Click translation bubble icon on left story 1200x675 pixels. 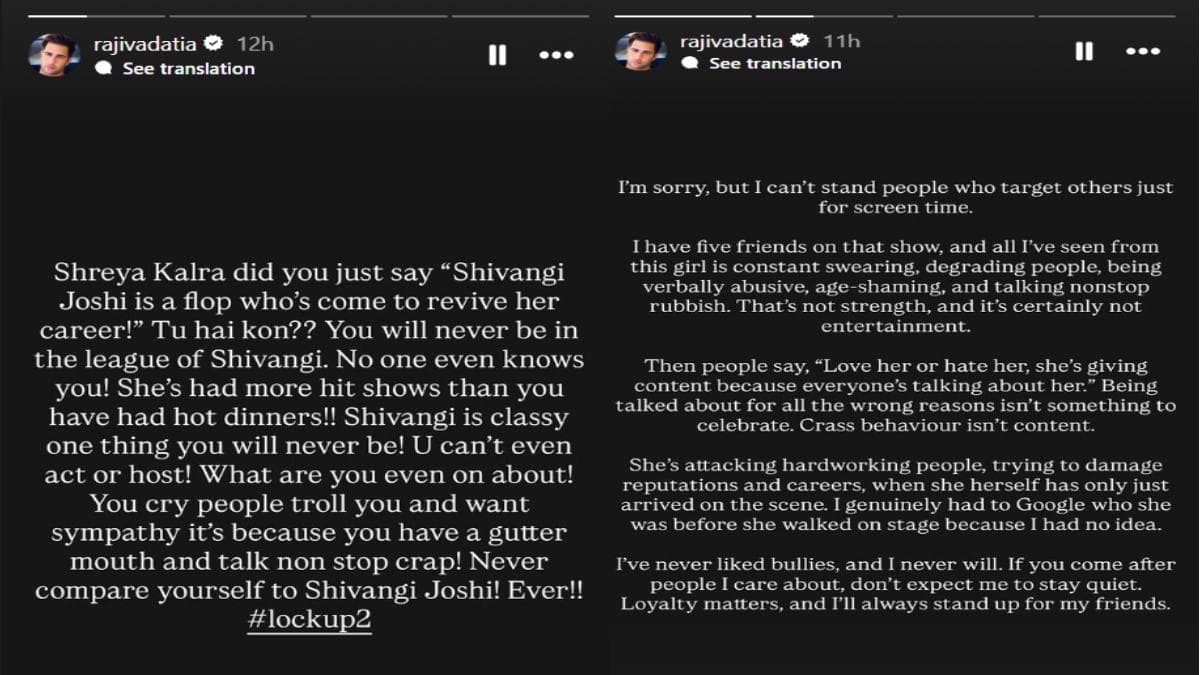(x=103, y=68)
